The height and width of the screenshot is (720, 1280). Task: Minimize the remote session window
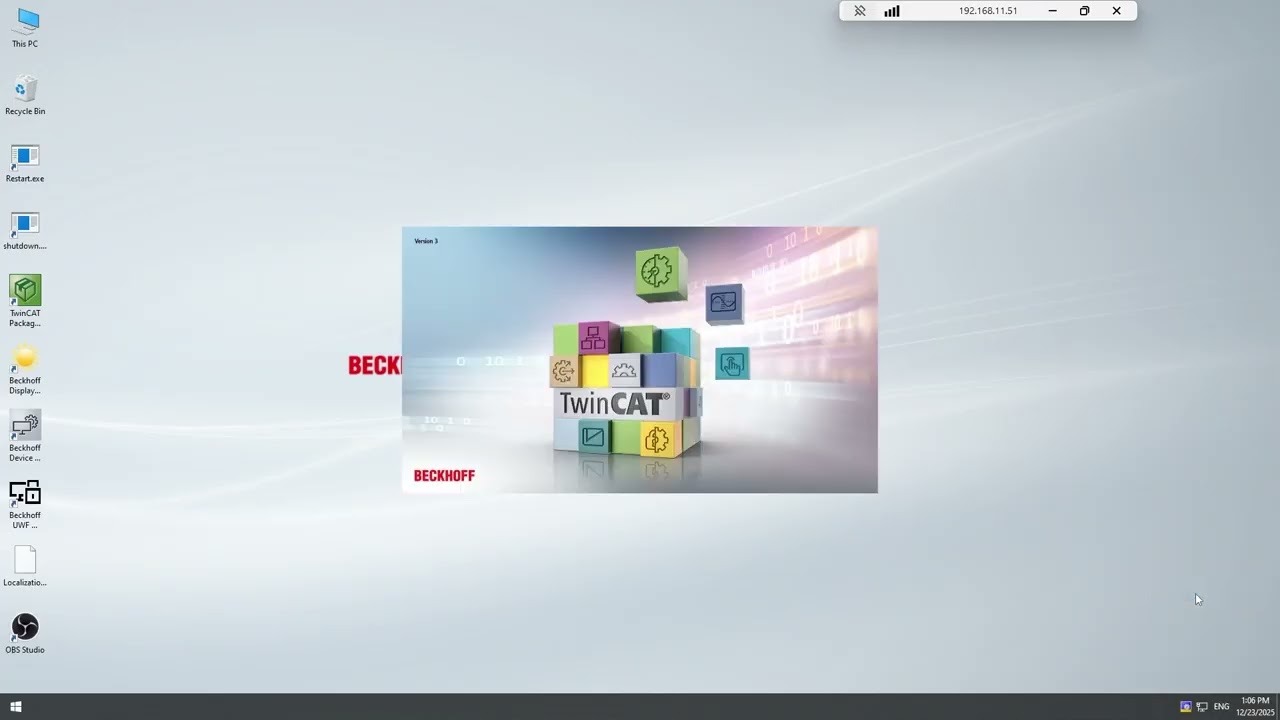click(1052, 11)
